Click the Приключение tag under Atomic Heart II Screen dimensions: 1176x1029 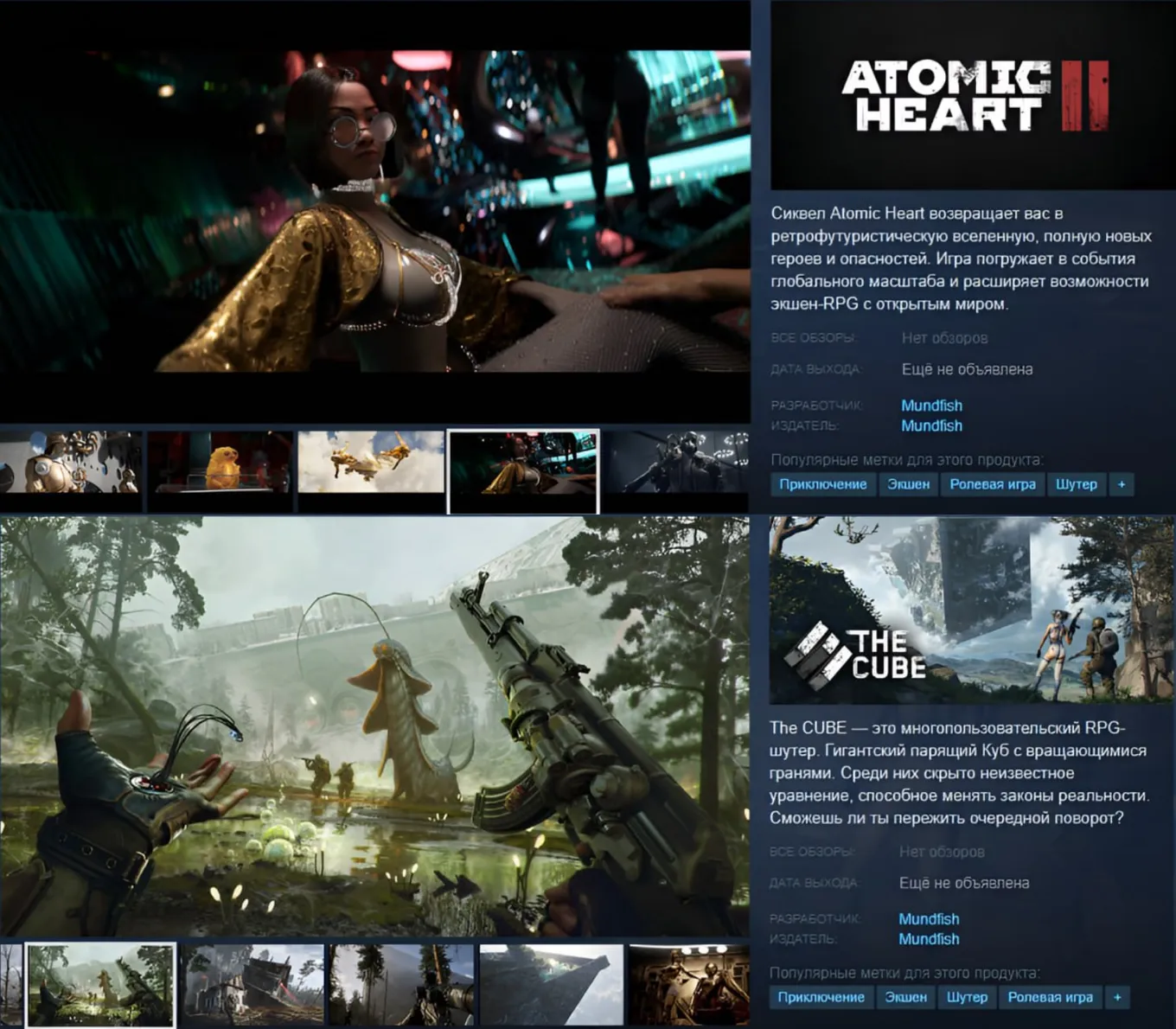pos(823,484)
